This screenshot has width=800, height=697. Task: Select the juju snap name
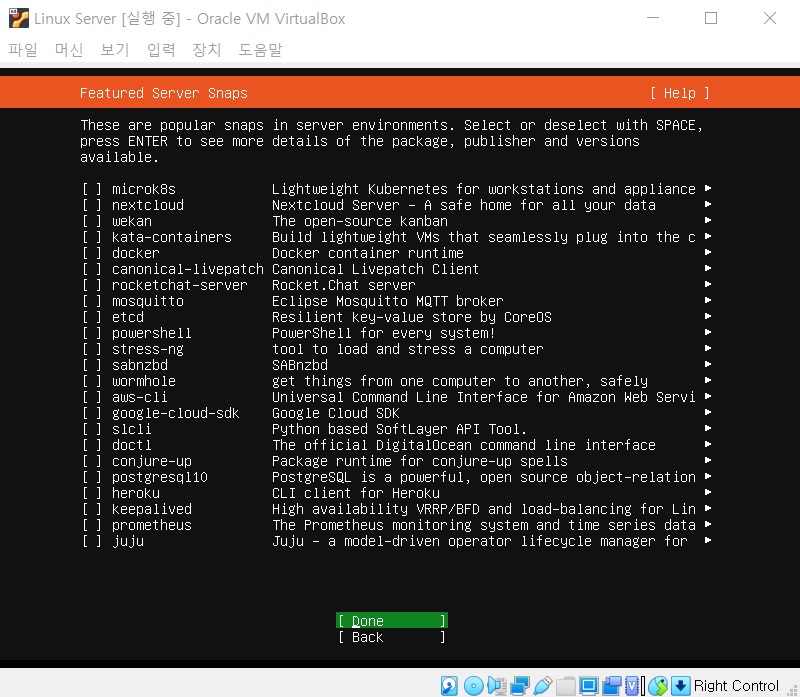click(x=128, y=541)
